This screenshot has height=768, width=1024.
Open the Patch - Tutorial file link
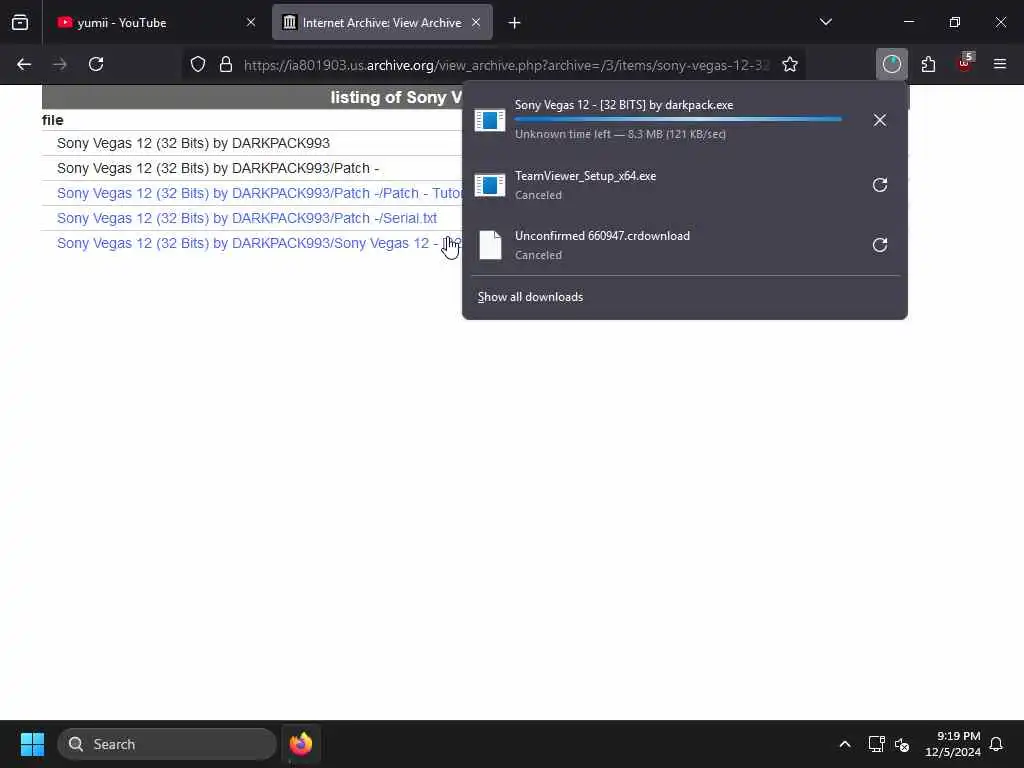click(259, 193)
